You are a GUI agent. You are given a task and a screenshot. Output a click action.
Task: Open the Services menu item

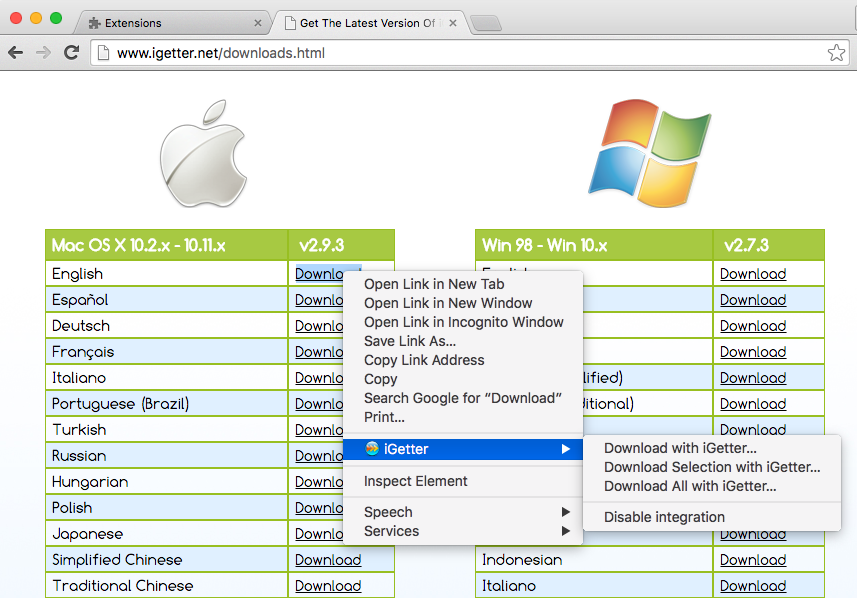pos(463,531)
